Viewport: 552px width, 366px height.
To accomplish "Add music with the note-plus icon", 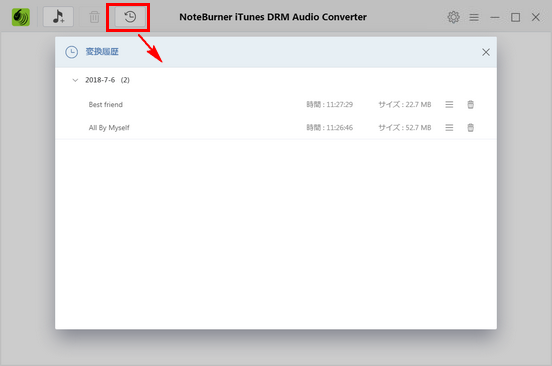I will (58, 17).
